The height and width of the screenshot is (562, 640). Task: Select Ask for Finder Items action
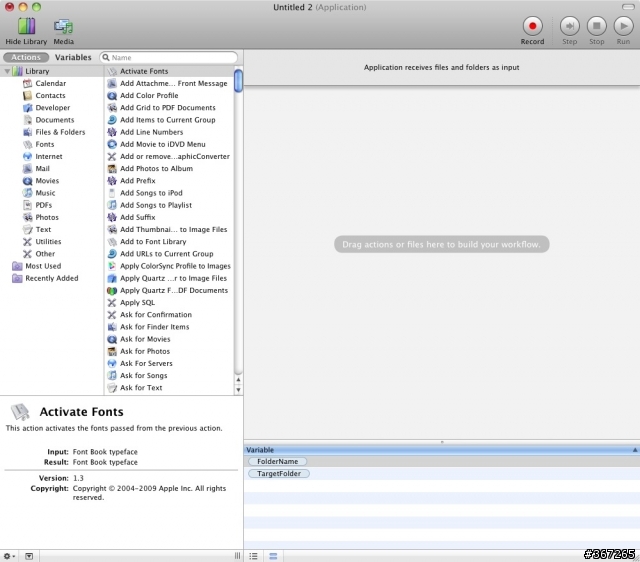tap(169, 327)
